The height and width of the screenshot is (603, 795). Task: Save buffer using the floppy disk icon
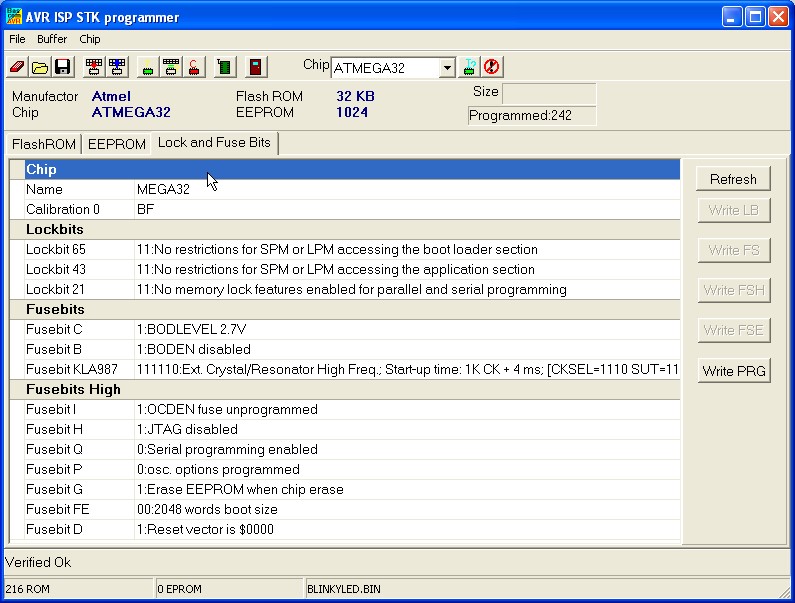pyautogui.click(x=63, y=67)
